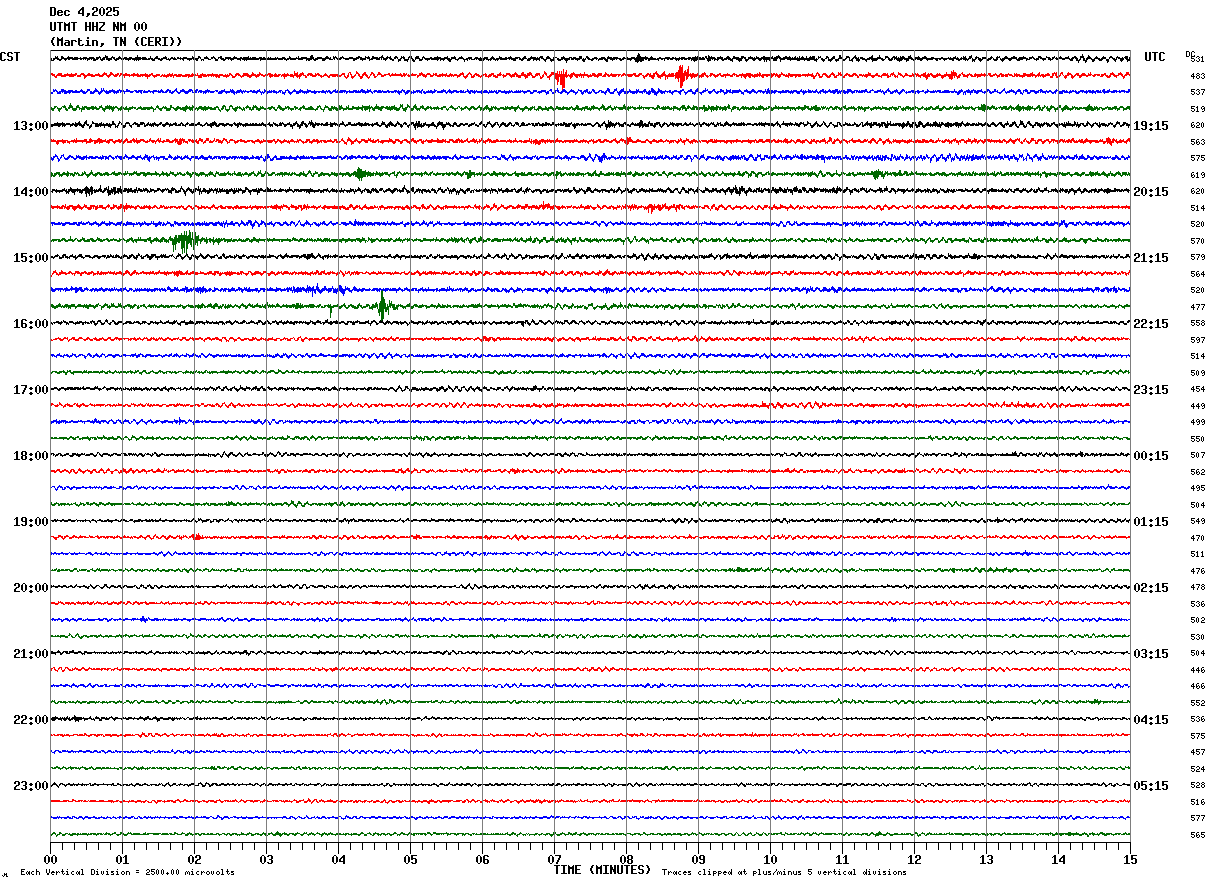Click the 07 minute tick label on bottom axis

(x=554, y=859)
